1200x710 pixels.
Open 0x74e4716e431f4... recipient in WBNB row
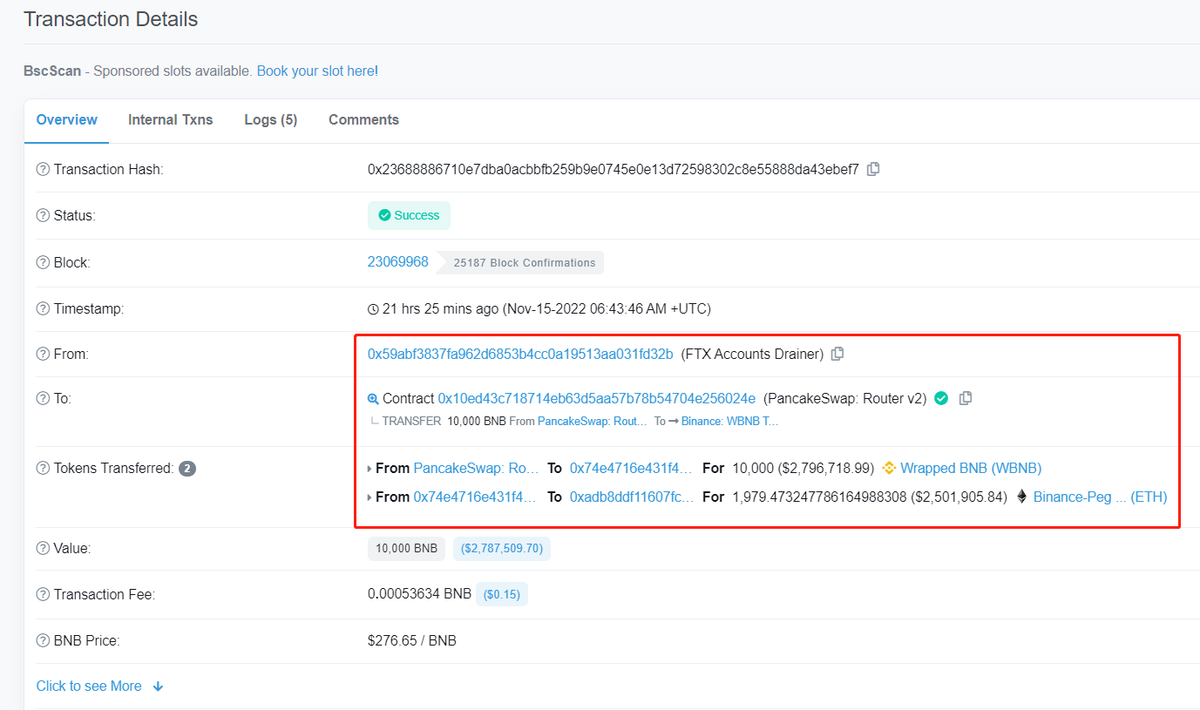tap(630, 468)
